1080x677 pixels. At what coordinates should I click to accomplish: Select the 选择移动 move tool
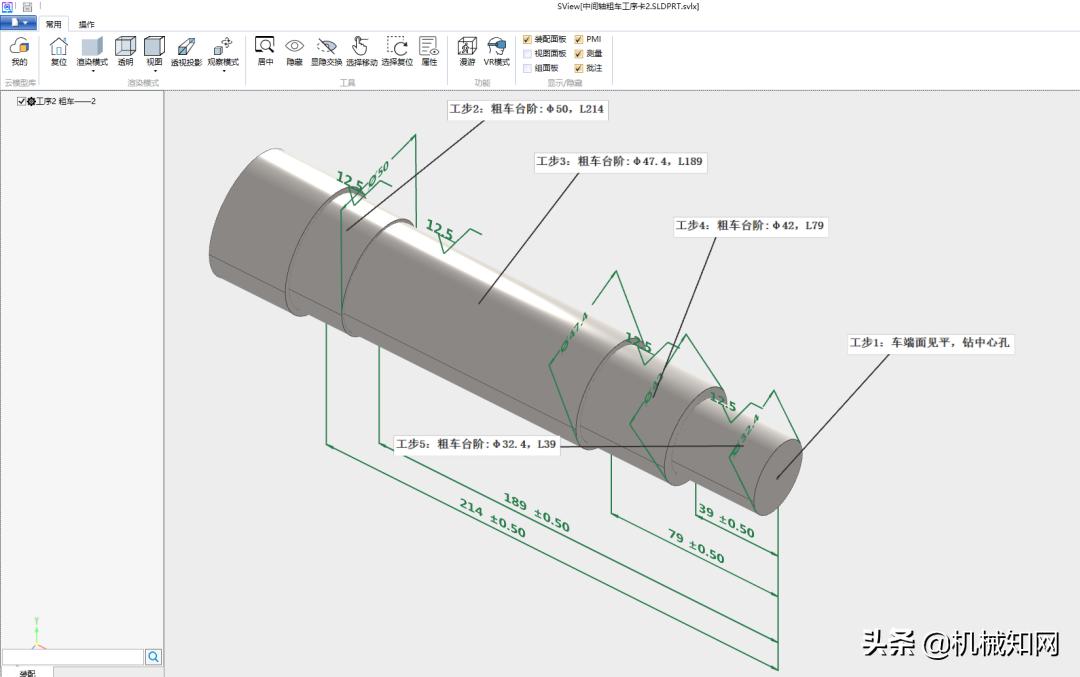[x=361, y=50]
